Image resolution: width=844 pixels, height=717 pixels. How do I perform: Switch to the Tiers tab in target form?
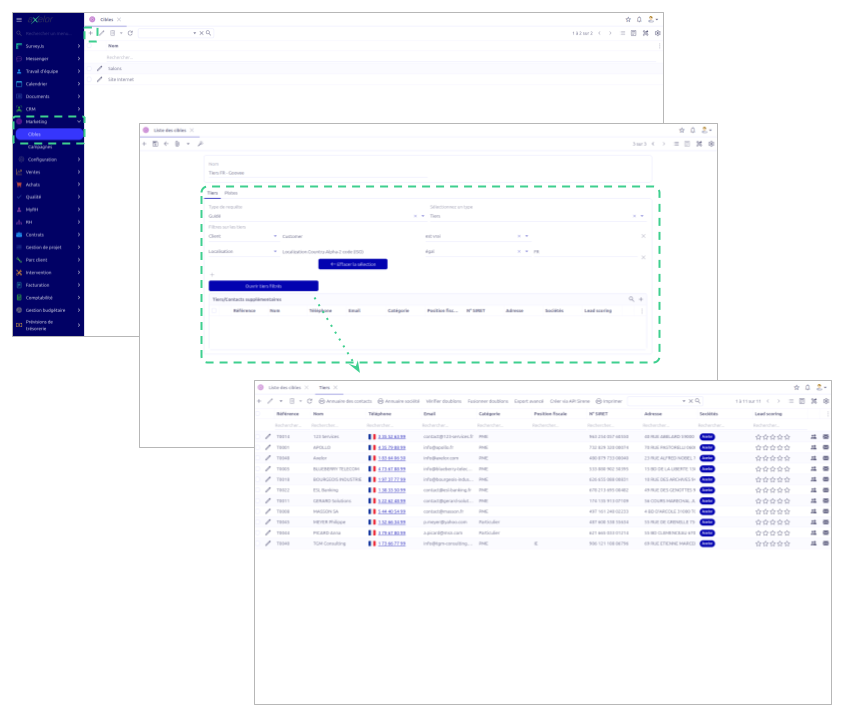(x=213, y=193)
